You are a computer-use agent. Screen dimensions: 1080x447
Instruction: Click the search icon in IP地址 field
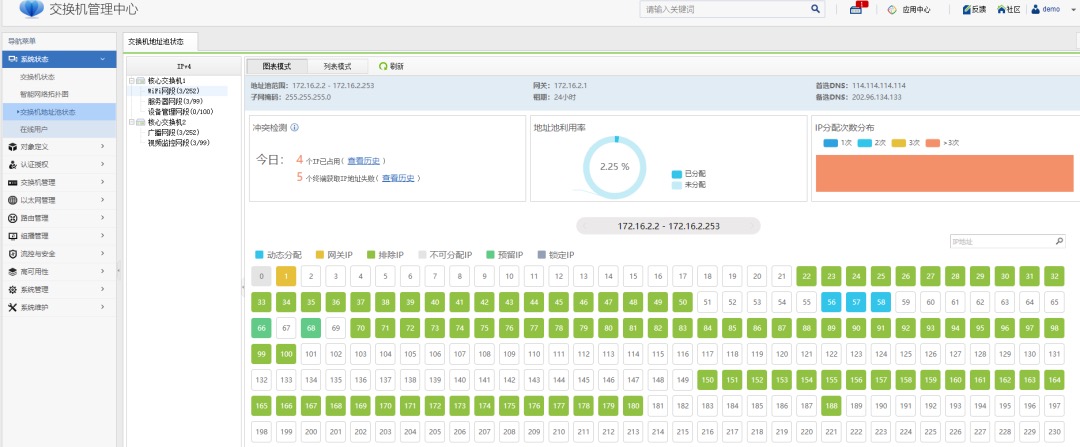(1059, 242)
